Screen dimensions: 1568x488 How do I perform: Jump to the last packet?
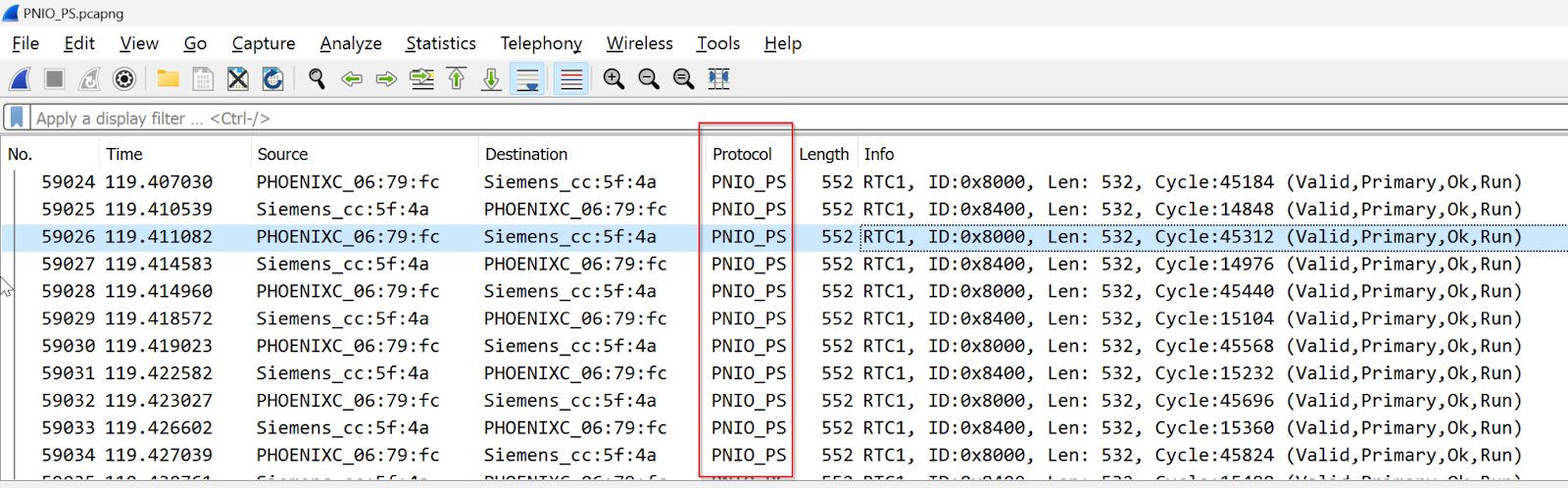point(492,79)
